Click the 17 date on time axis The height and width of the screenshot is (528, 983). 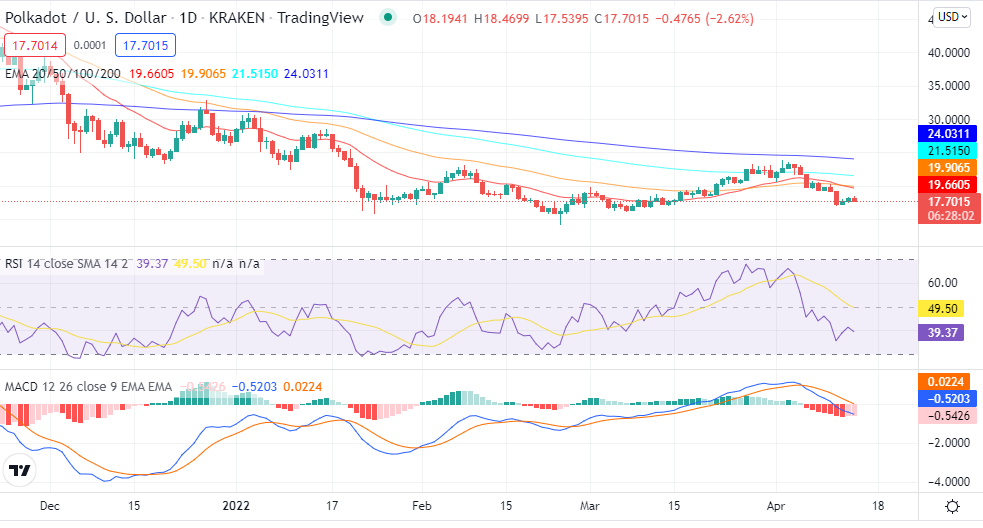pyautogui.click(x=332, y=505)
